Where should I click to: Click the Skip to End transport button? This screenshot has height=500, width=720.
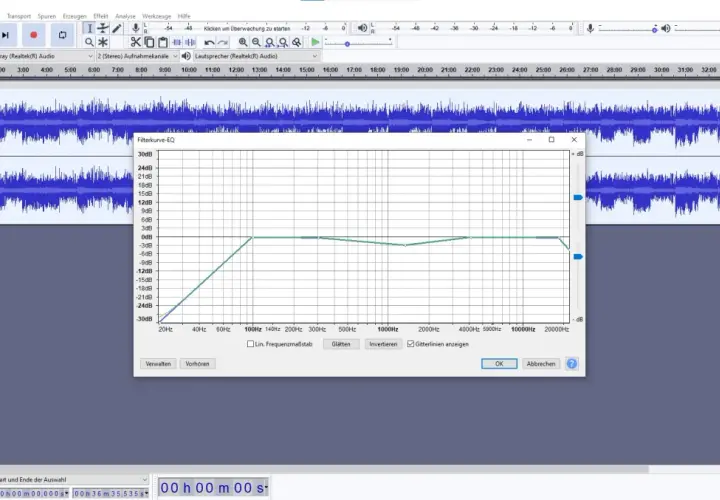click(x=6, y=35)
